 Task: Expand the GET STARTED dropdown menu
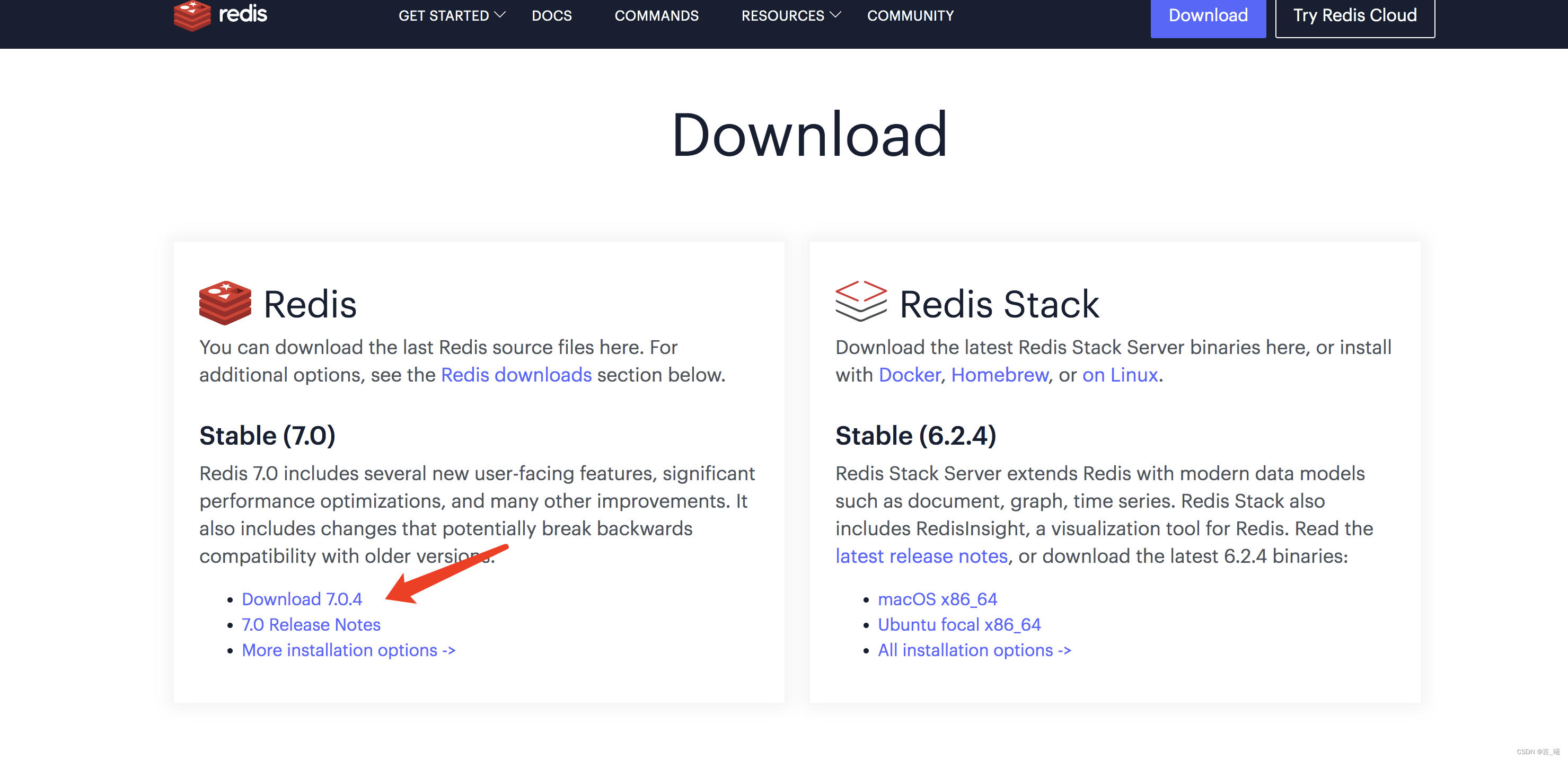pos(452,15)
